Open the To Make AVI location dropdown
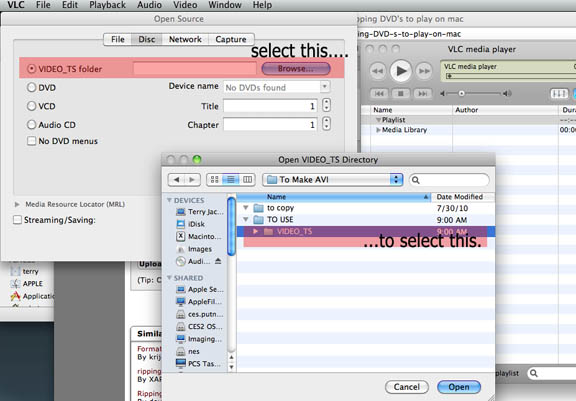576x401 pixels. [x=332, y=180]
